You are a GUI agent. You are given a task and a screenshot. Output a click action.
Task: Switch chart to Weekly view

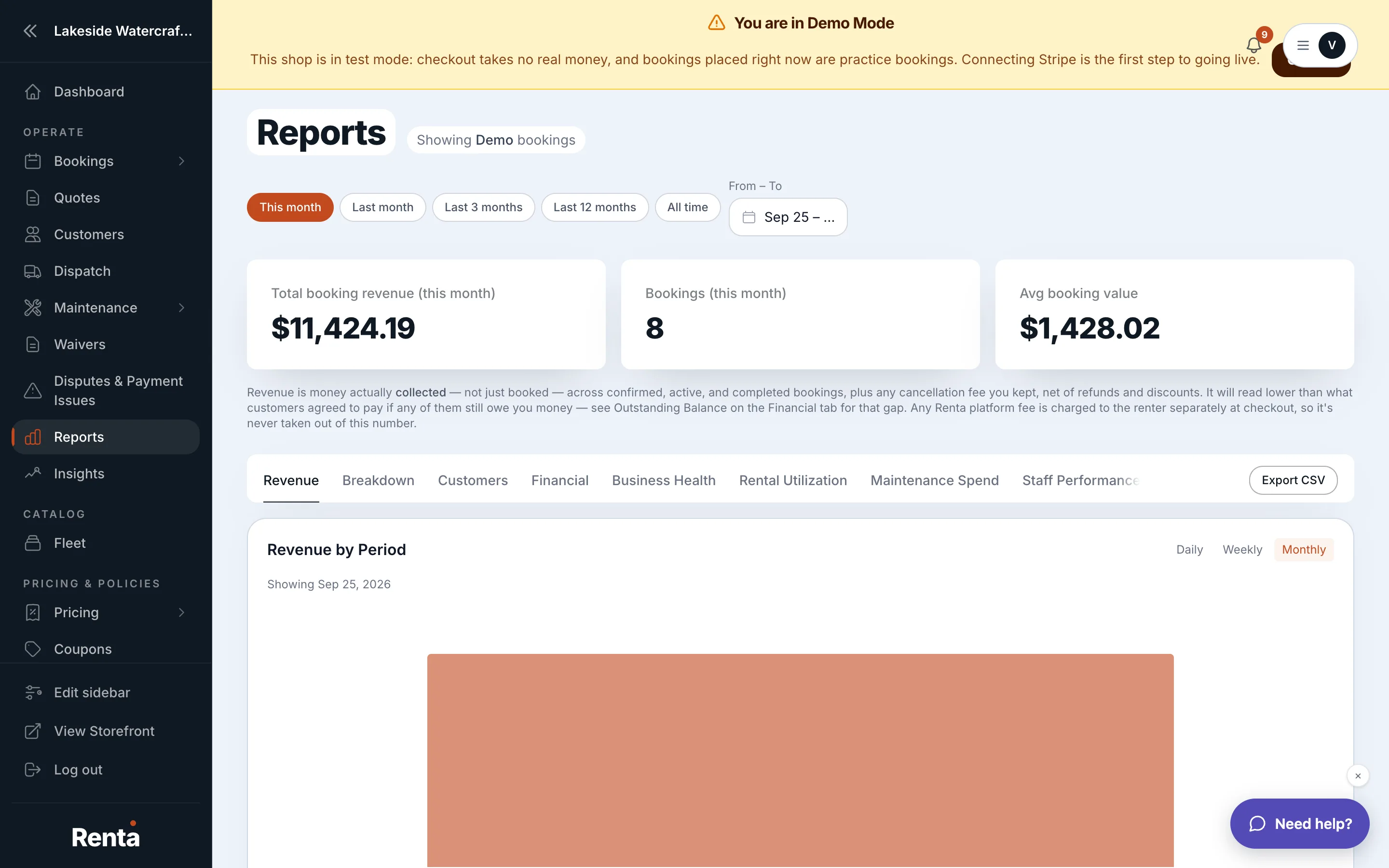pyautogui.click(x=1242, y=549)
